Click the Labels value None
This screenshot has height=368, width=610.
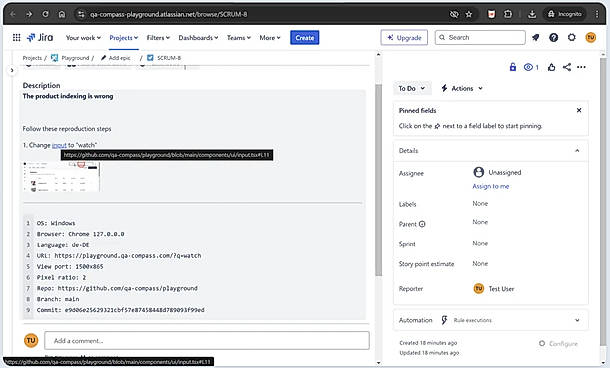(x=480, y=203)
